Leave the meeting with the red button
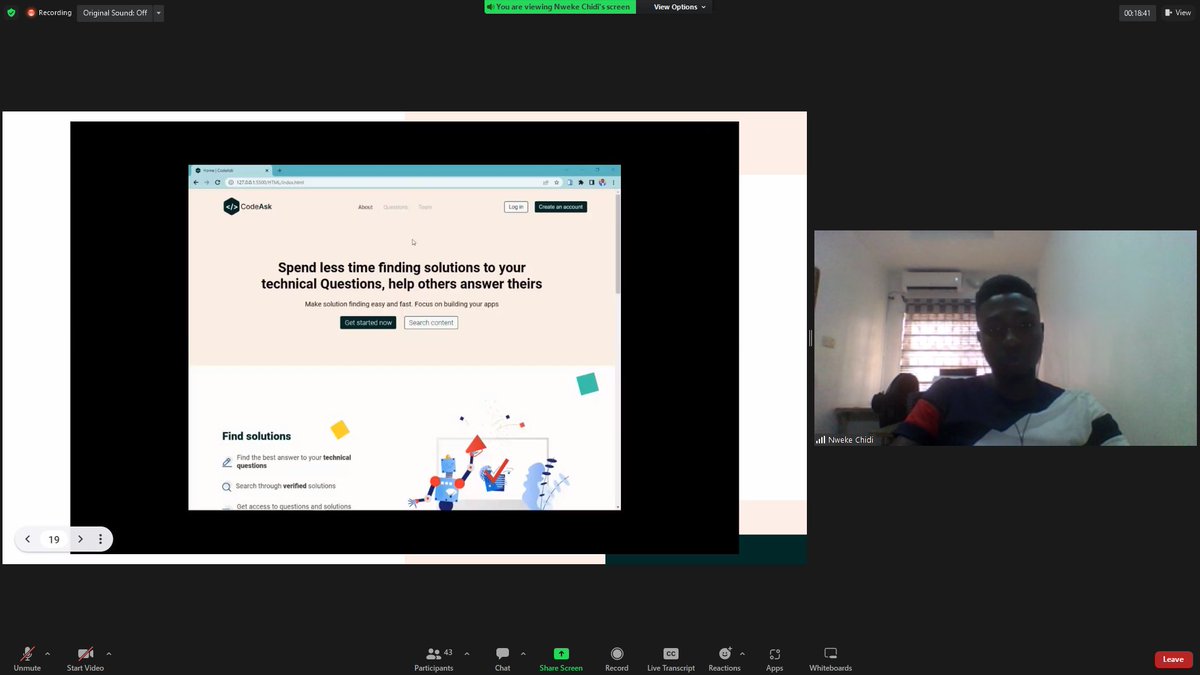Image resolution: width=1200 pixels, height=675 pixels. (x=1173, y=659)
